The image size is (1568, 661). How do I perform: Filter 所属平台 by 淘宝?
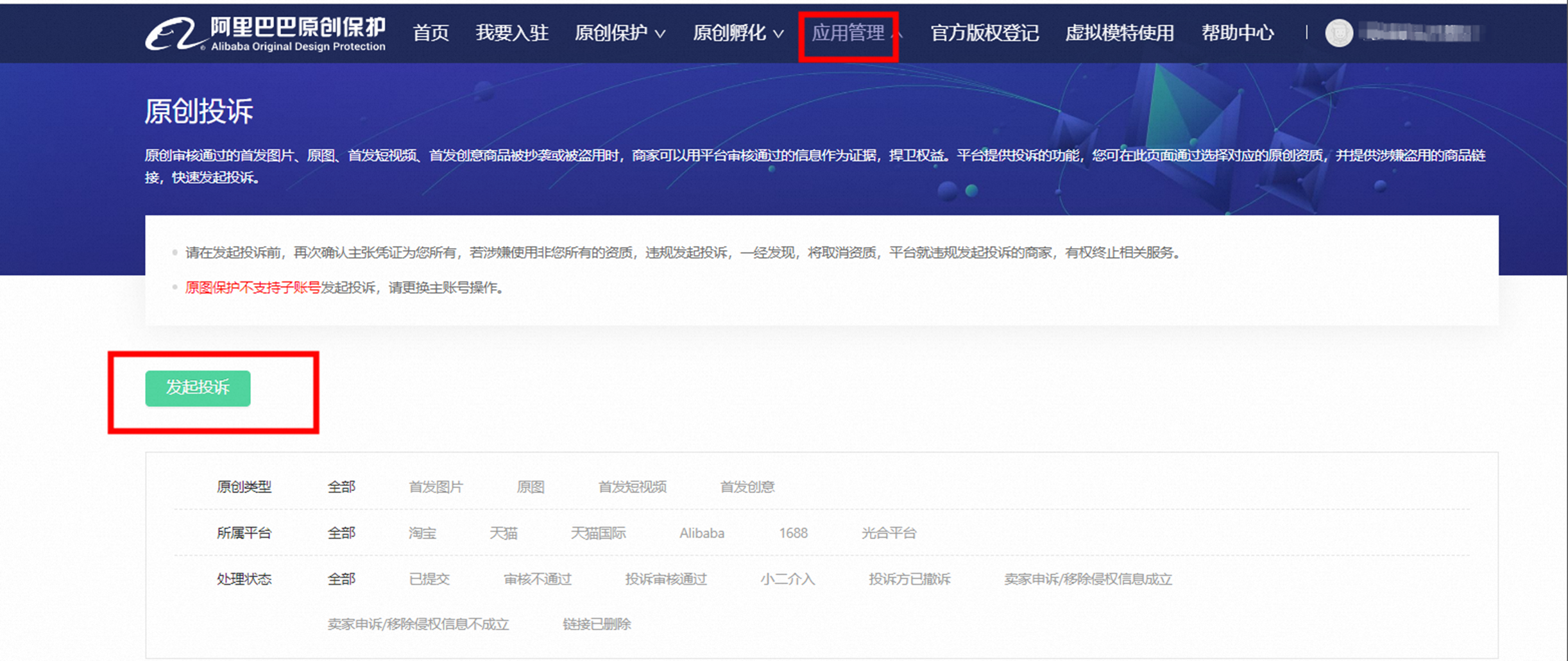422,533
